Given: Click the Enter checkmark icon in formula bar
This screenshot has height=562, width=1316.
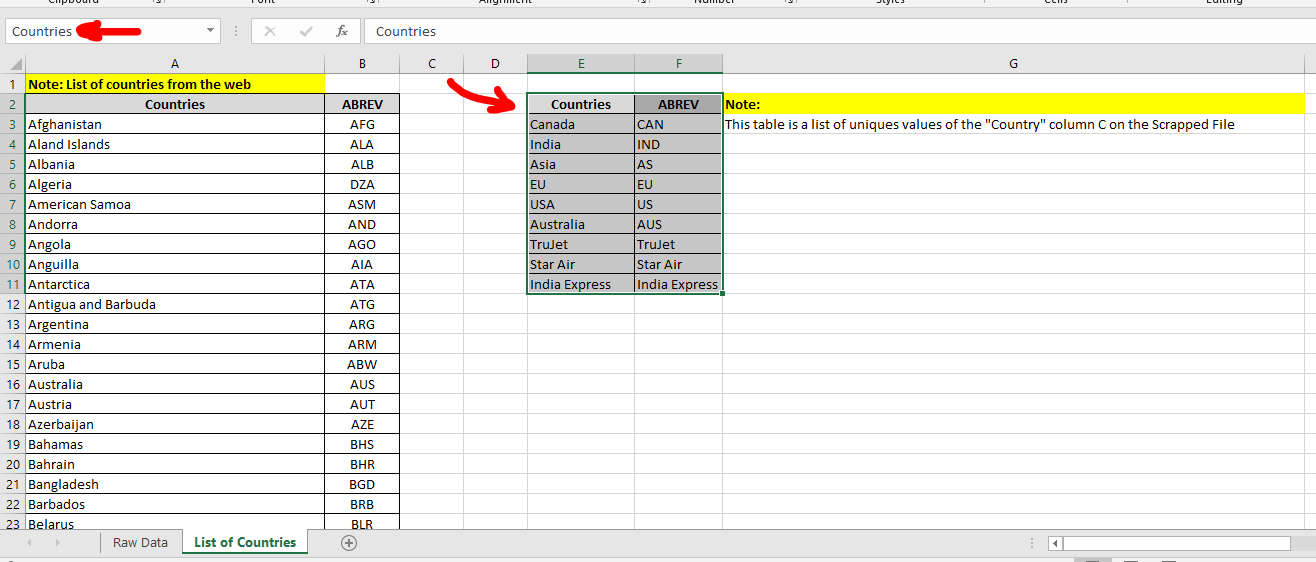Looking at the screenshot, I should point(306,31).
